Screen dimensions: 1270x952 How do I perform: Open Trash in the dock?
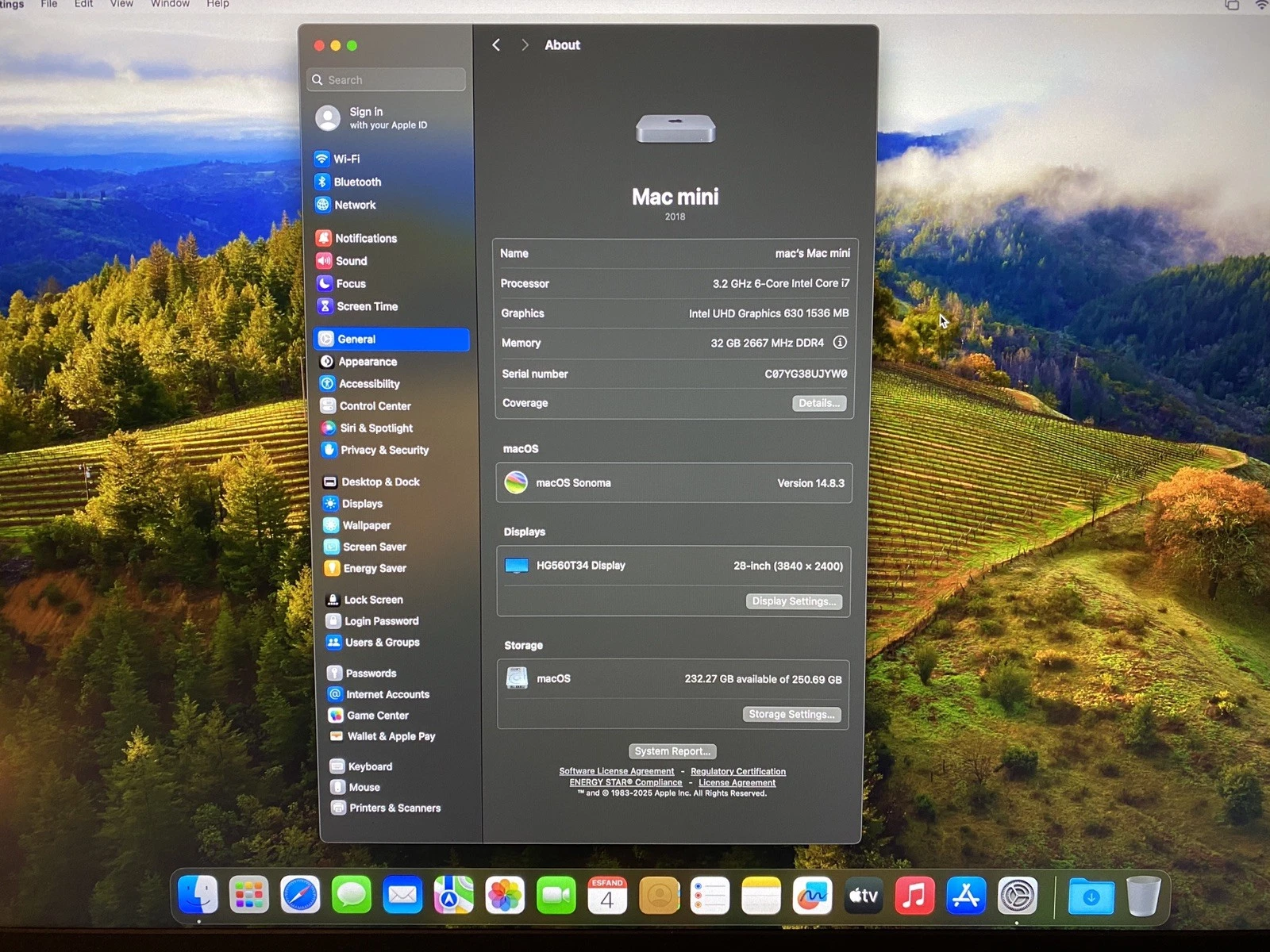[1143, 896]
